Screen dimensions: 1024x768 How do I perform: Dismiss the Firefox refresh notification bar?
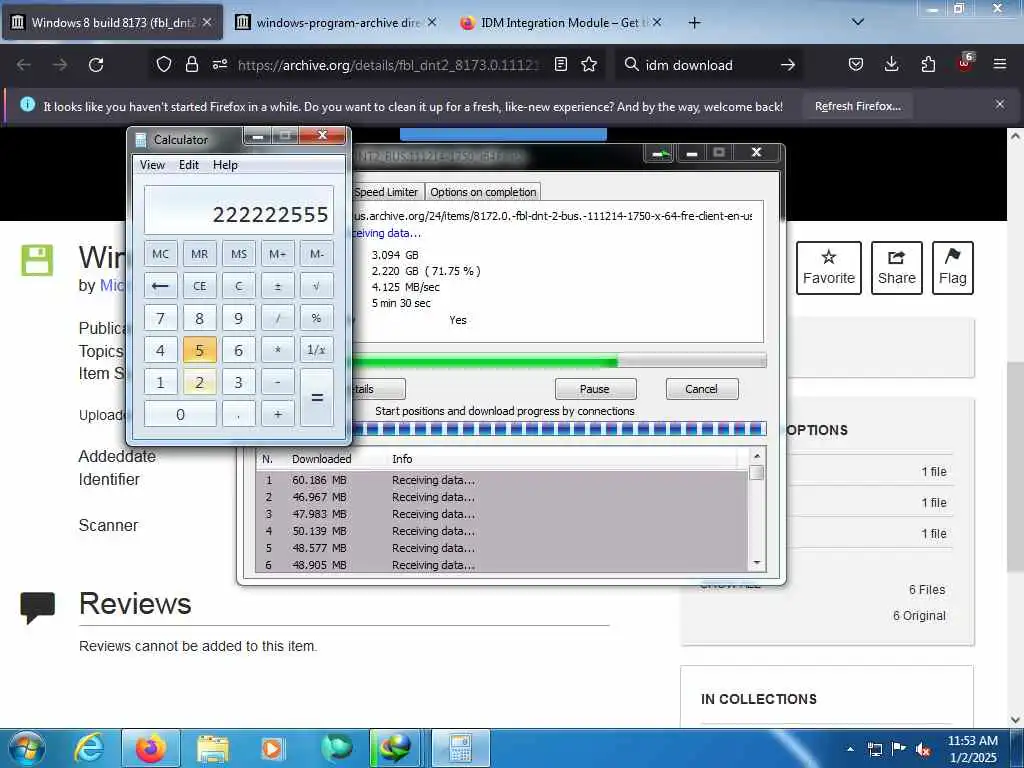pos(1000,104)
